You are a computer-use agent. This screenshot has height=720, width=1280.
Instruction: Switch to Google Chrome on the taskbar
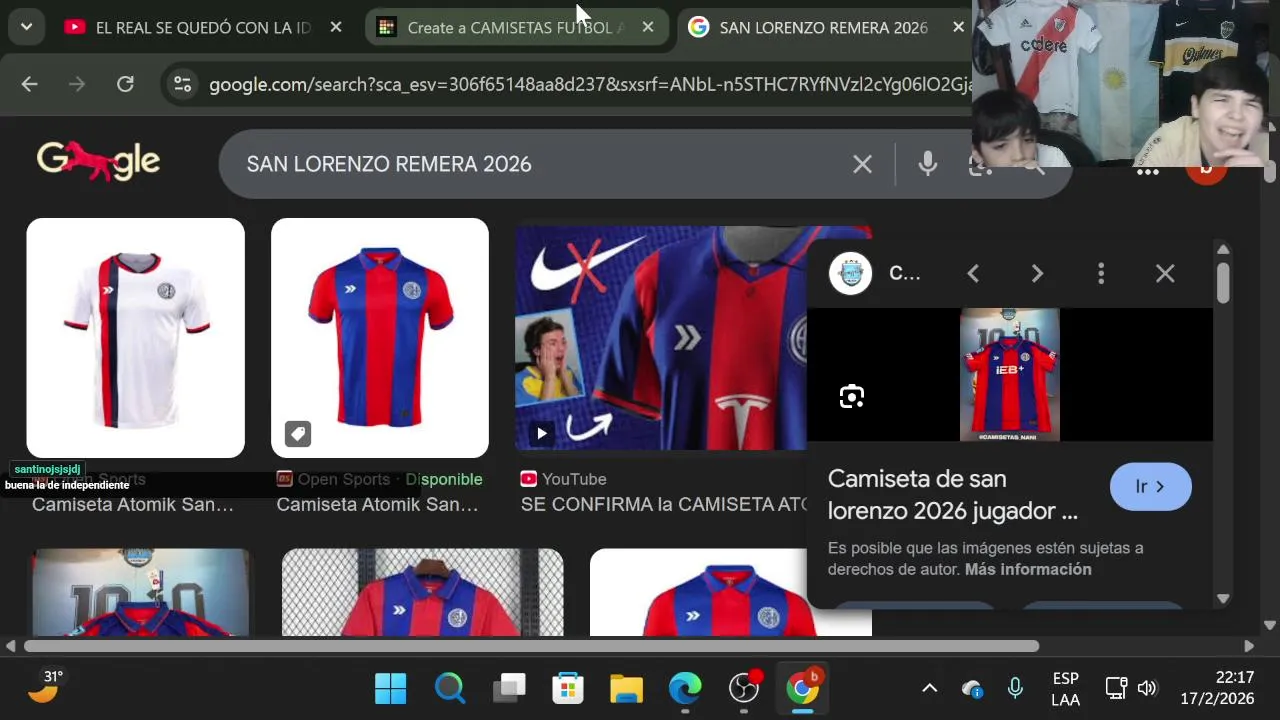coord(803,688)
